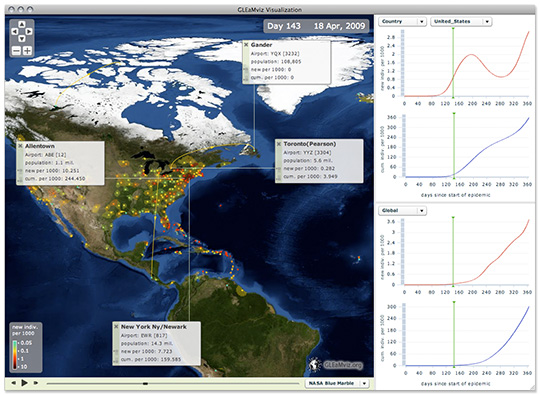Click the 18 Apr, 2009 date label
Image resolution: width=540 pixels, height=395 pixels.
pyautogui.click(x=339, y=26)
